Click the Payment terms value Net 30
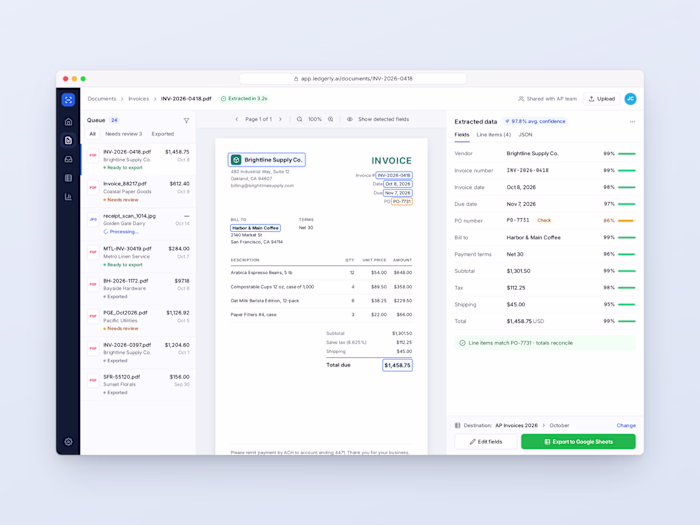This screenshot has width=700, height=525. pos(515,254)
